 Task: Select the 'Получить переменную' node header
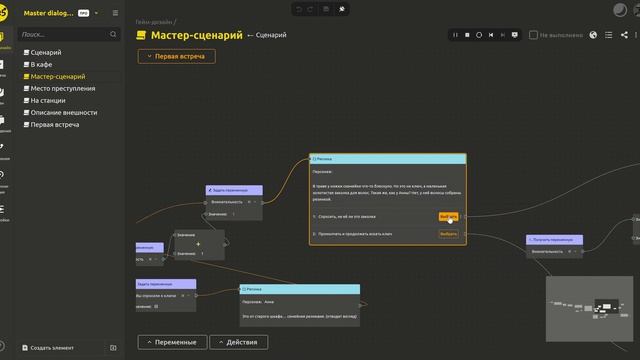pyautogui.click(x=554, y=240)
